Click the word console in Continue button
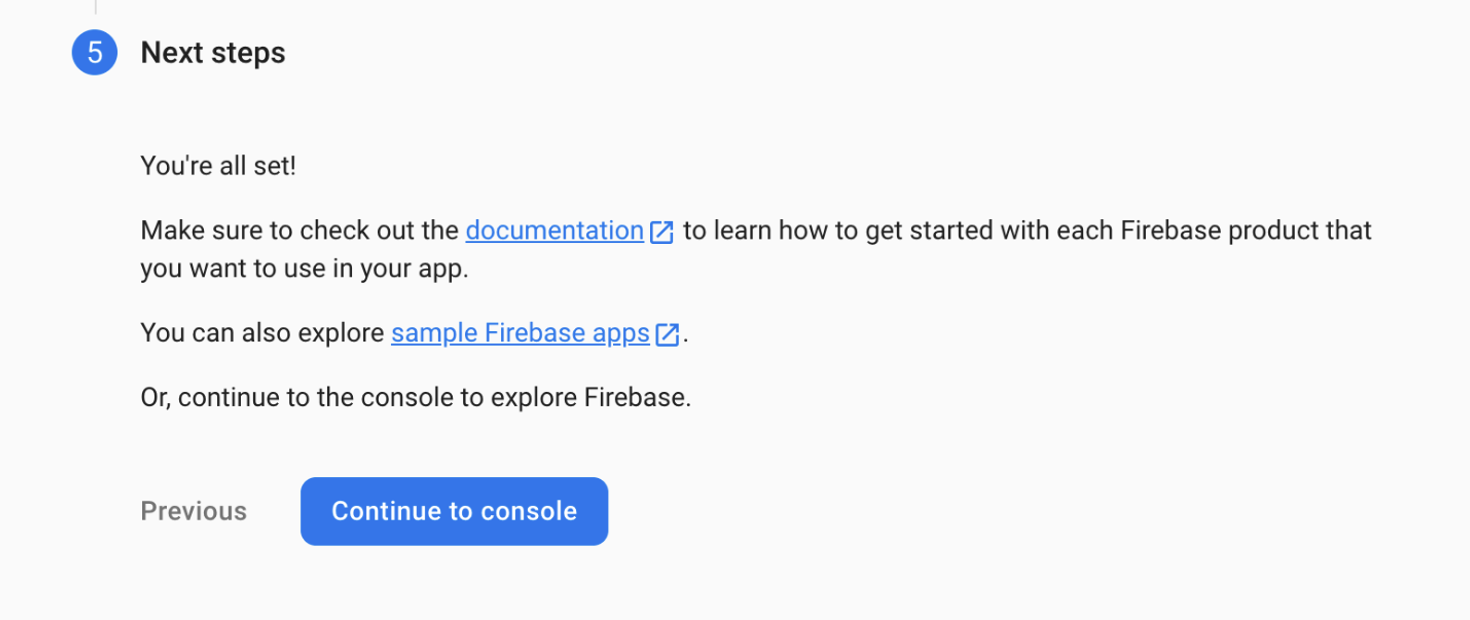Viewport: 1470px width, 620px height. [x=529, y=511]
